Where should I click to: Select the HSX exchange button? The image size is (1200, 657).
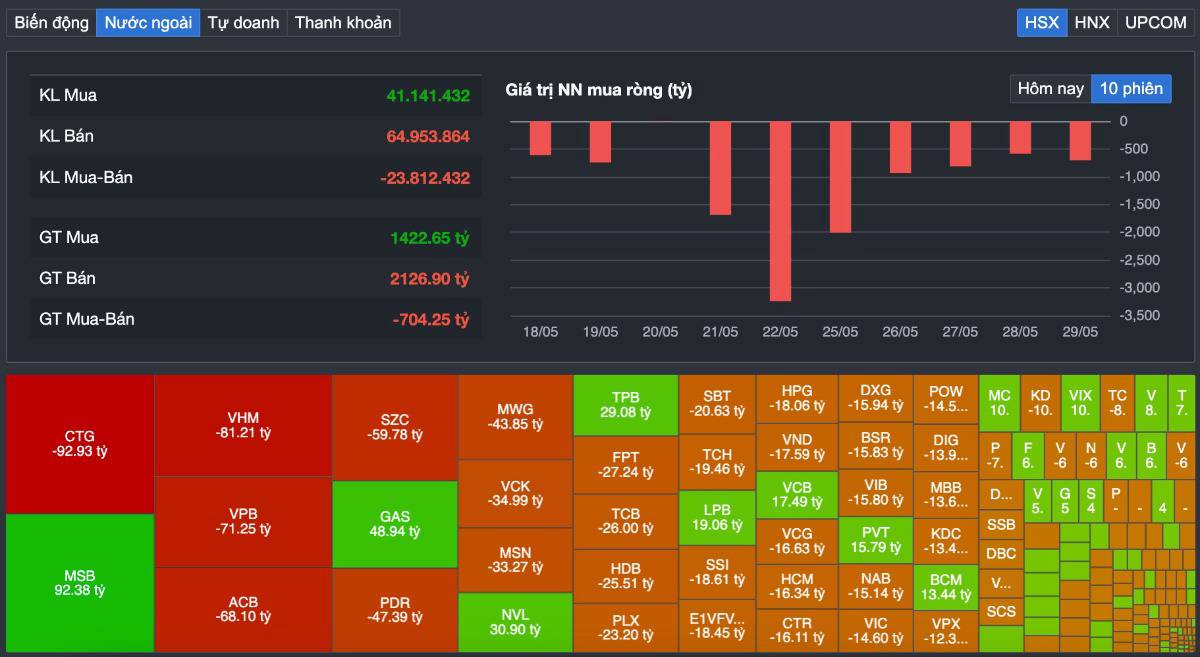click(x=1042, y=22)
